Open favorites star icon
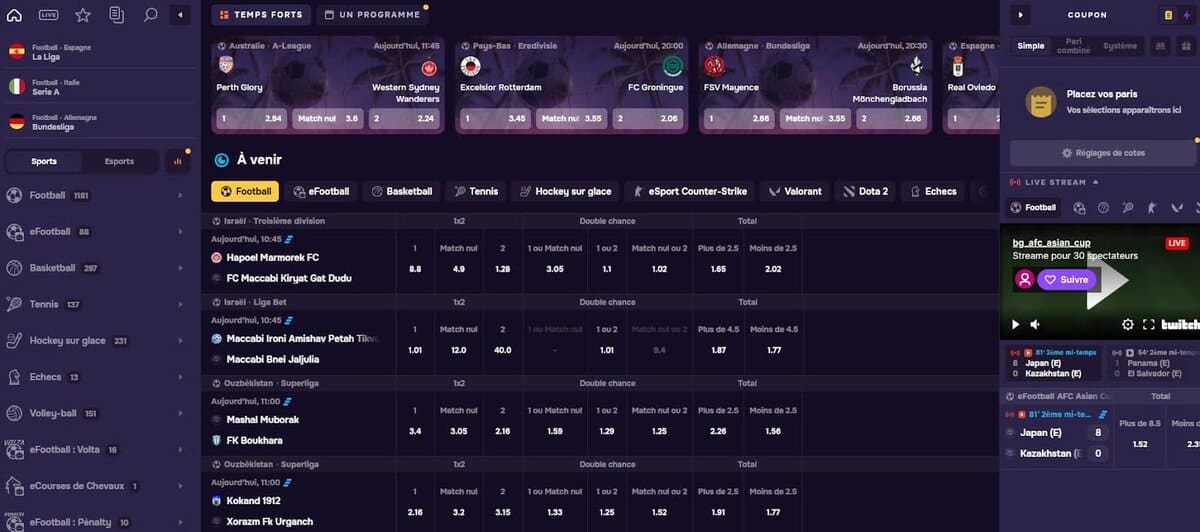 pyautogui.click(x=83, y=15)
